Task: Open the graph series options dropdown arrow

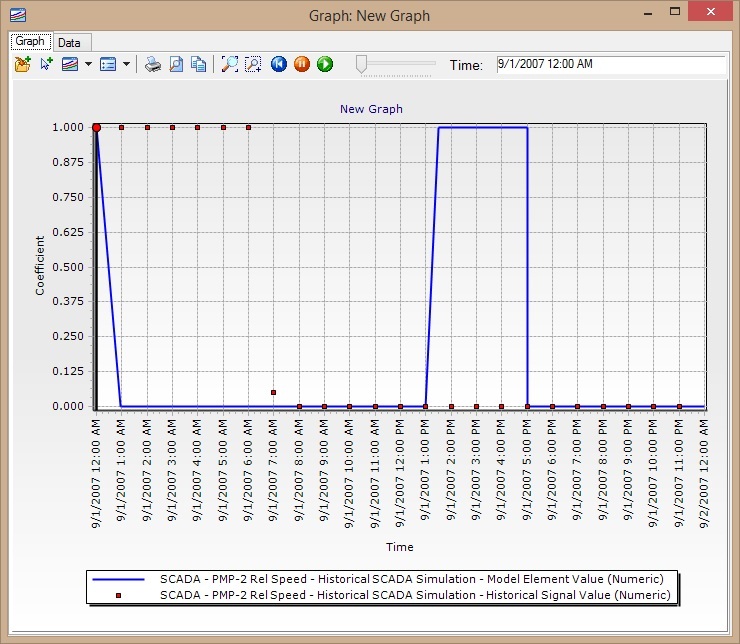Action: click(88, 65)
